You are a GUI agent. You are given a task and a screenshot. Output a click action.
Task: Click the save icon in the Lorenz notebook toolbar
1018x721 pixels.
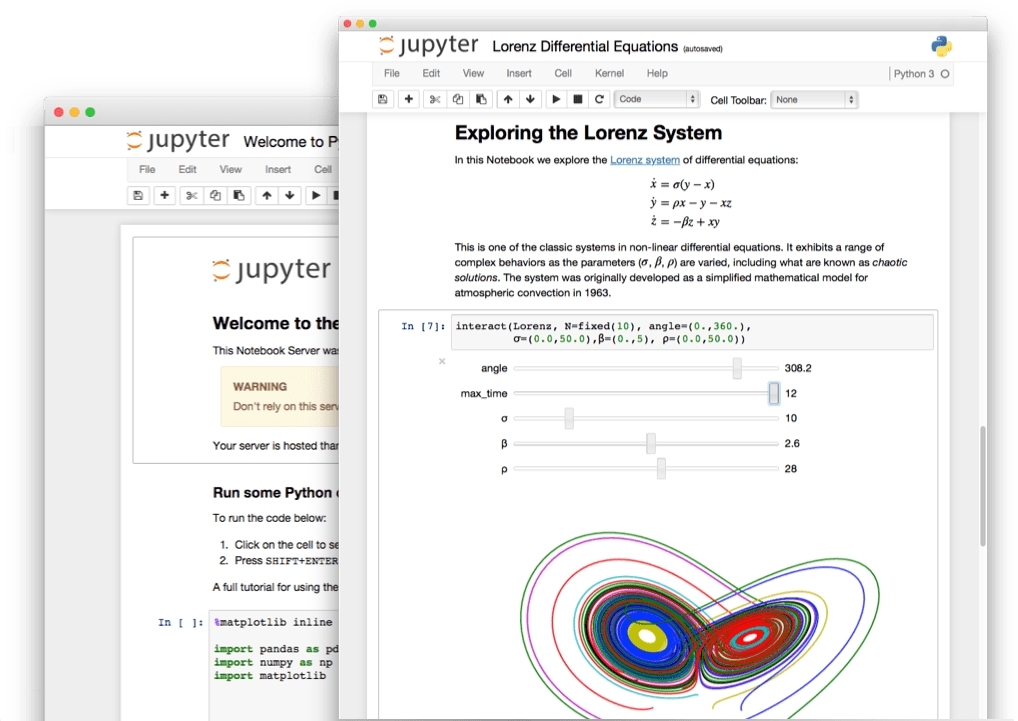(382, 99)
